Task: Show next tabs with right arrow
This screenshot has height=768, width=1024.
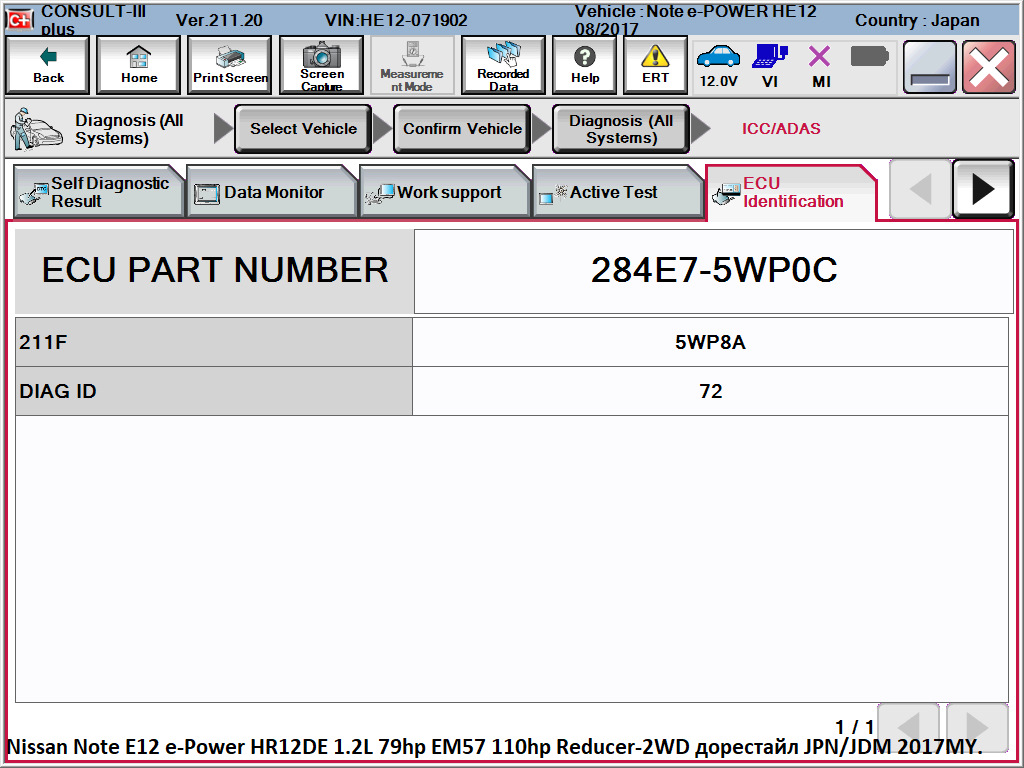Action: [983, 189]
